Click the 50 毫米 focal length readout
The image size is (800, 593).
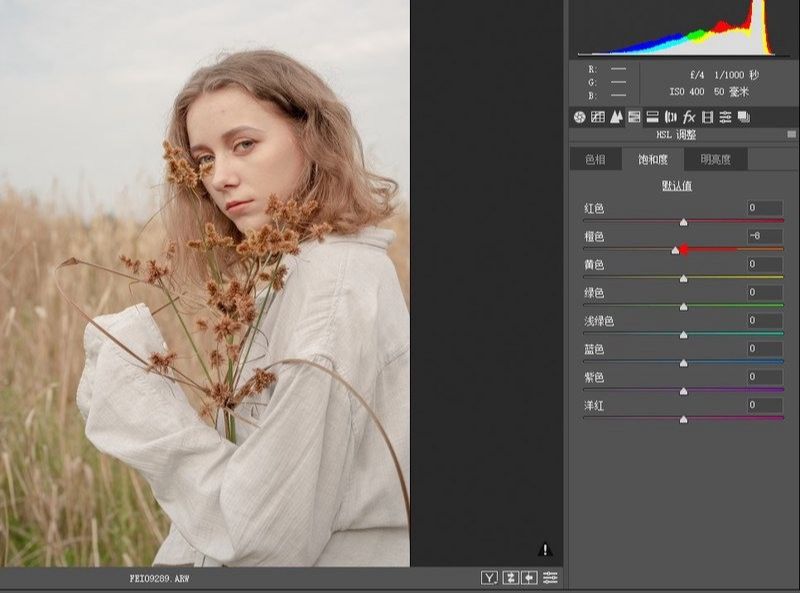(x=731, y=92)
